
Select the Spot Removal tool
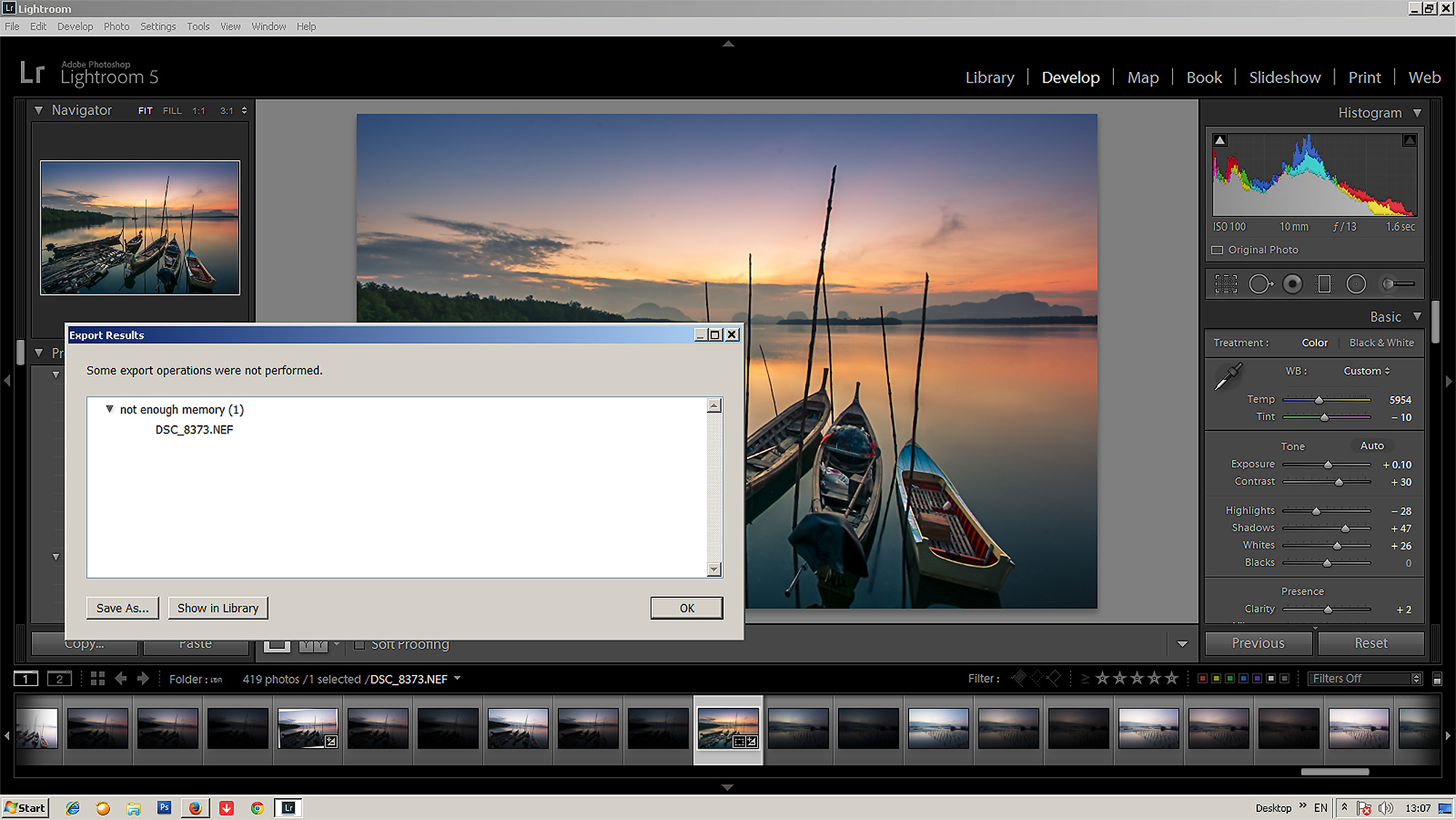1260,284
